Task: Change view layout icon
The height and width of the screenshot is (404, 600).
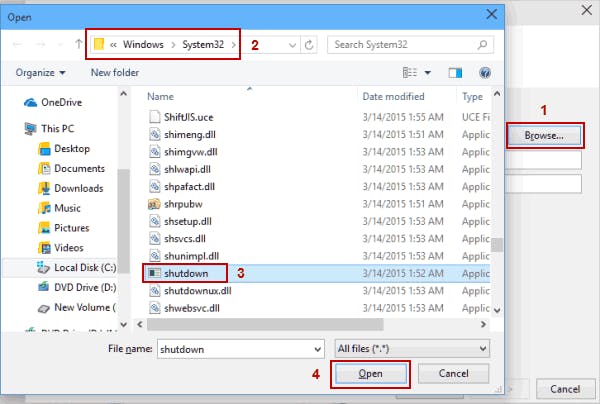Action: pyautogui.click(x=408, y=73)
